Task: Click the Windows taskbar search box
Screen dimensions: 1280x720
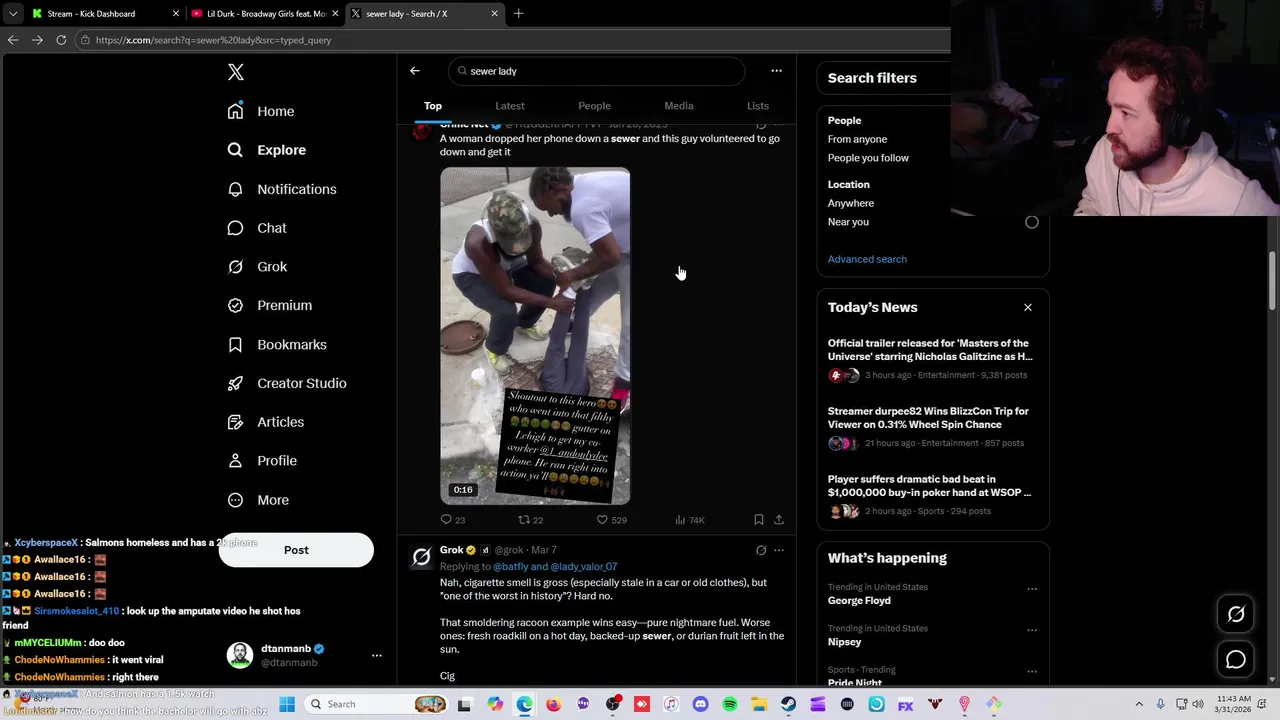Action: [x=375, y=704]
